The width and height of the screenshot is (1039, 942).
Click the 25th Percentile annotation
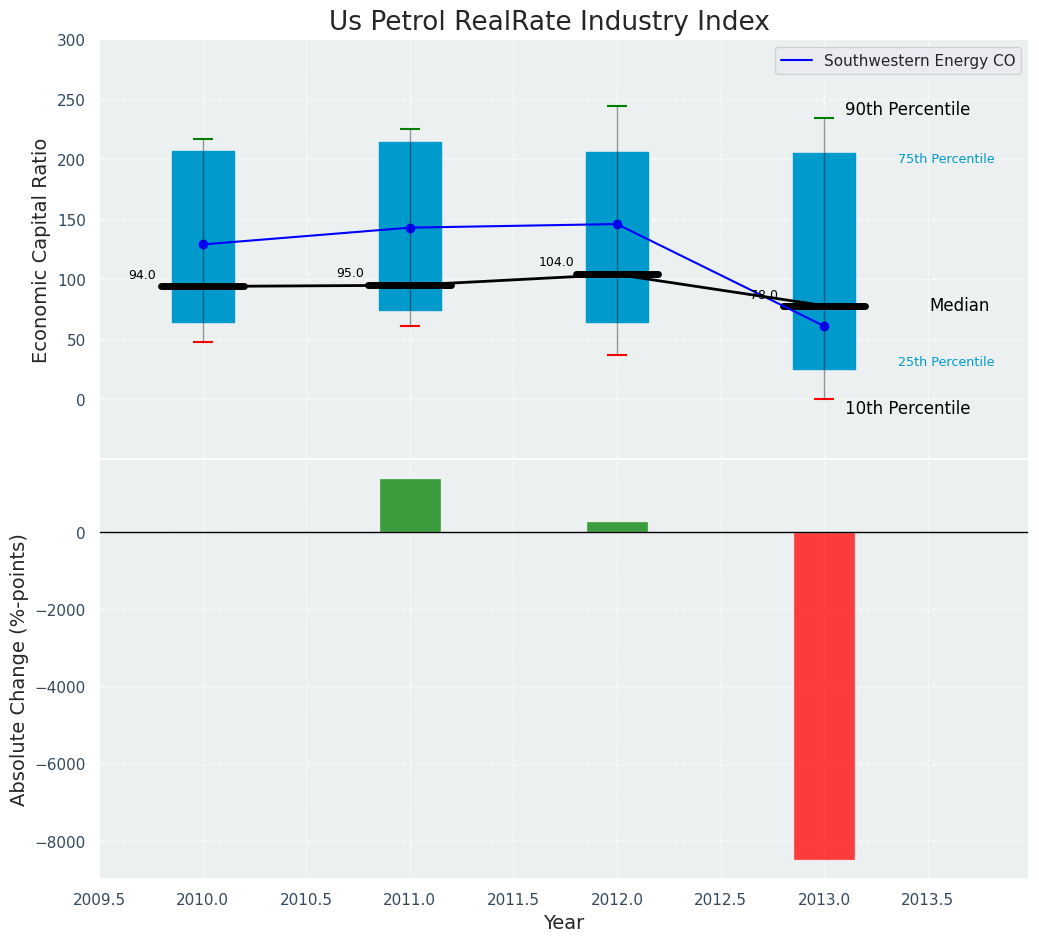pos(945,362)
